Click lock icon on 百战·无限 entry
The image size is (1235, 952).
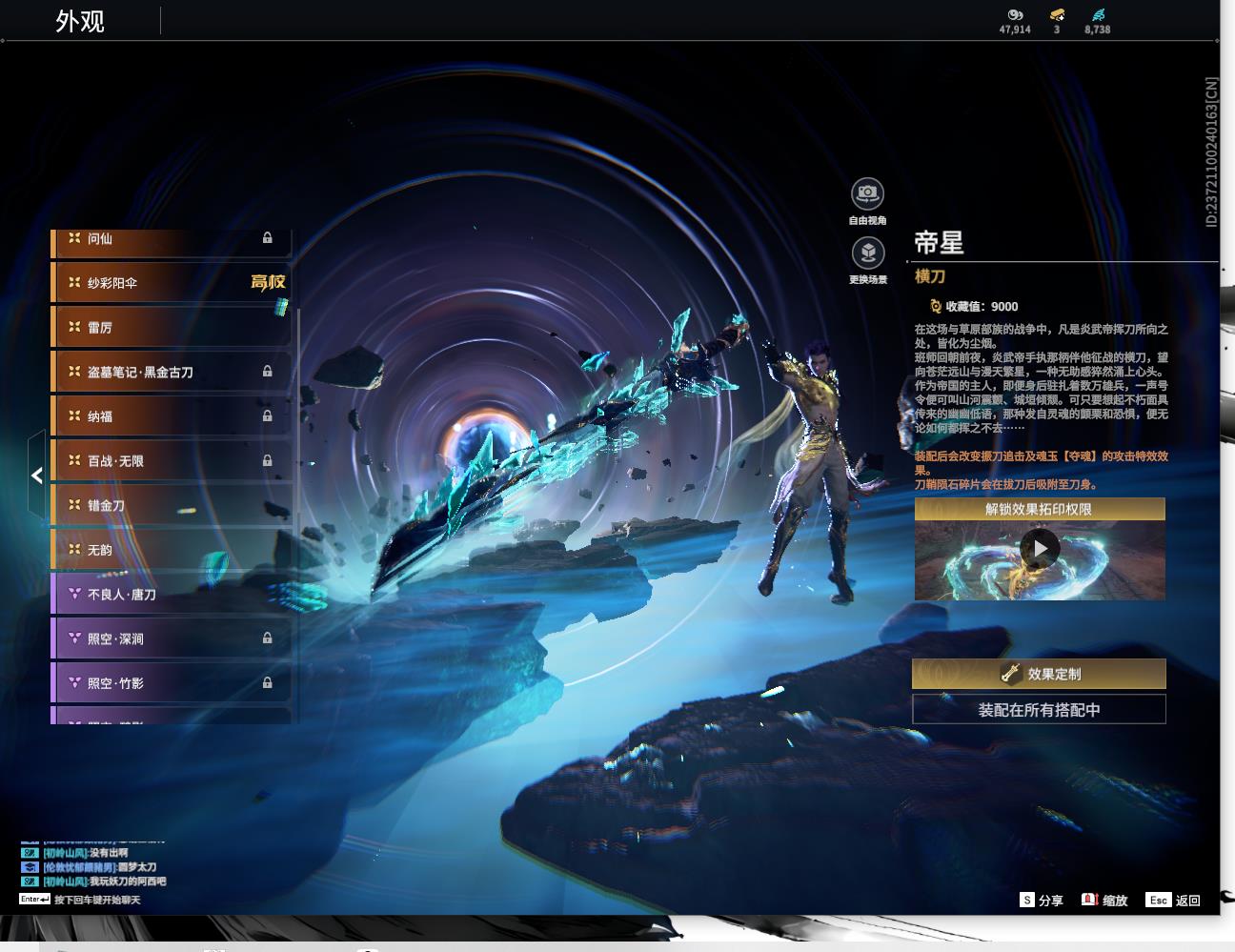(268, 460)
